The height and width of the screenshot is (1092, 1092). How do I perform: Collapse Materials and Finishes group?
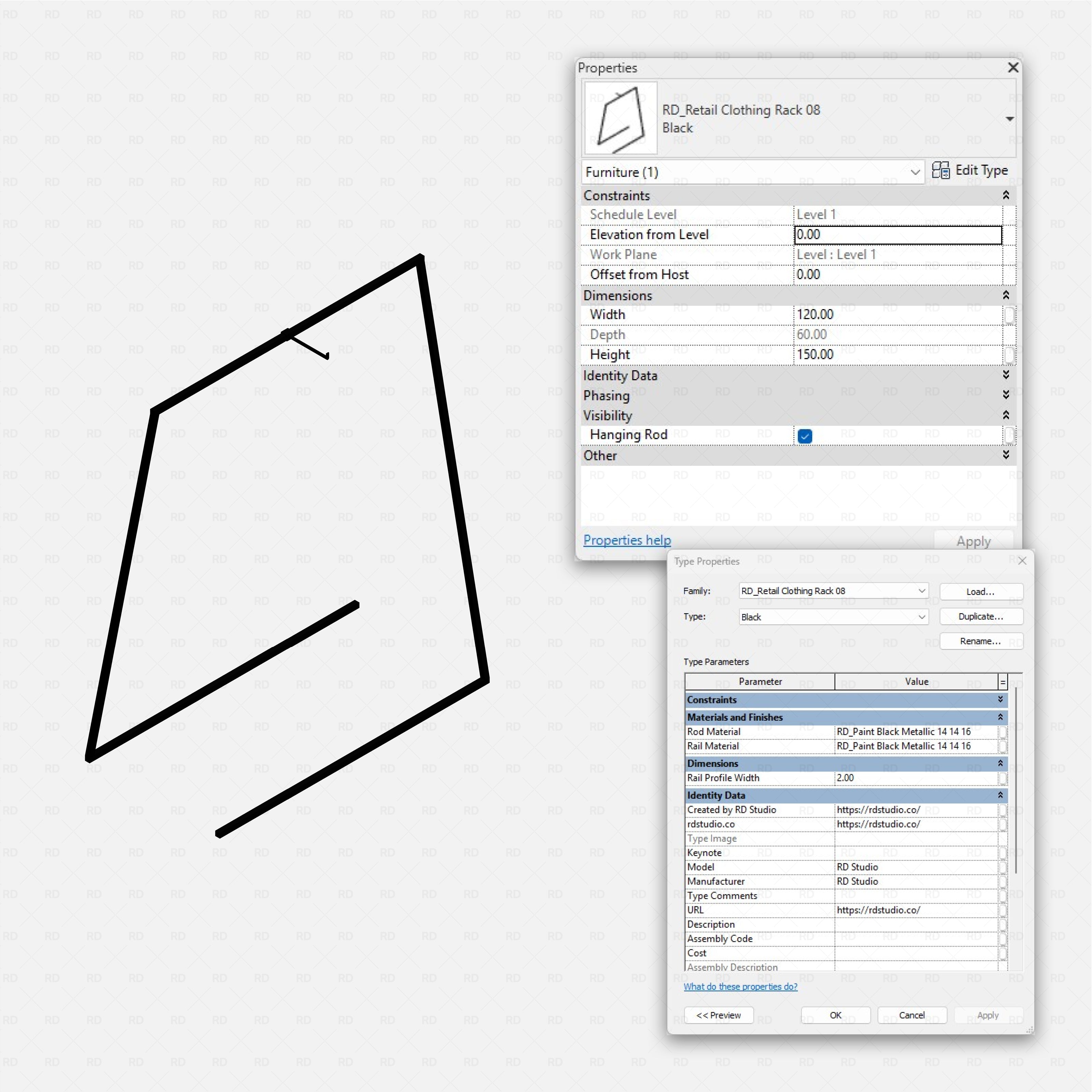1001,717
